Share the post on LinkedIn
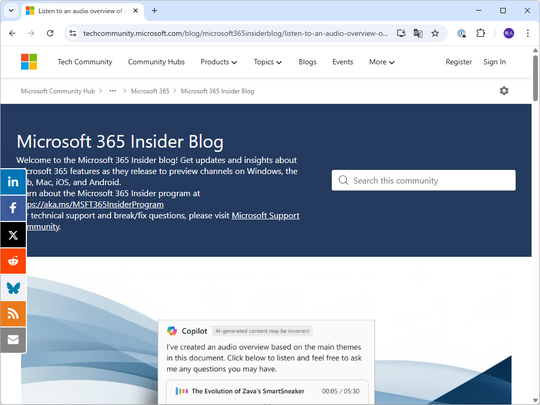This screenshot has height=405, width=540. (x=13, y=181)
